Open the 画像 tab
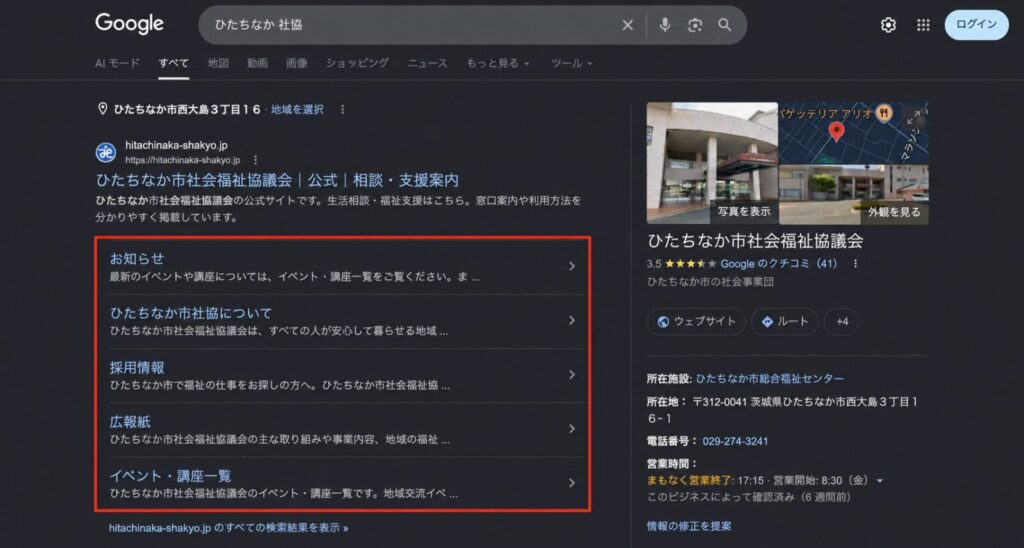1024x548 pixels. click(x=296, y=63)
